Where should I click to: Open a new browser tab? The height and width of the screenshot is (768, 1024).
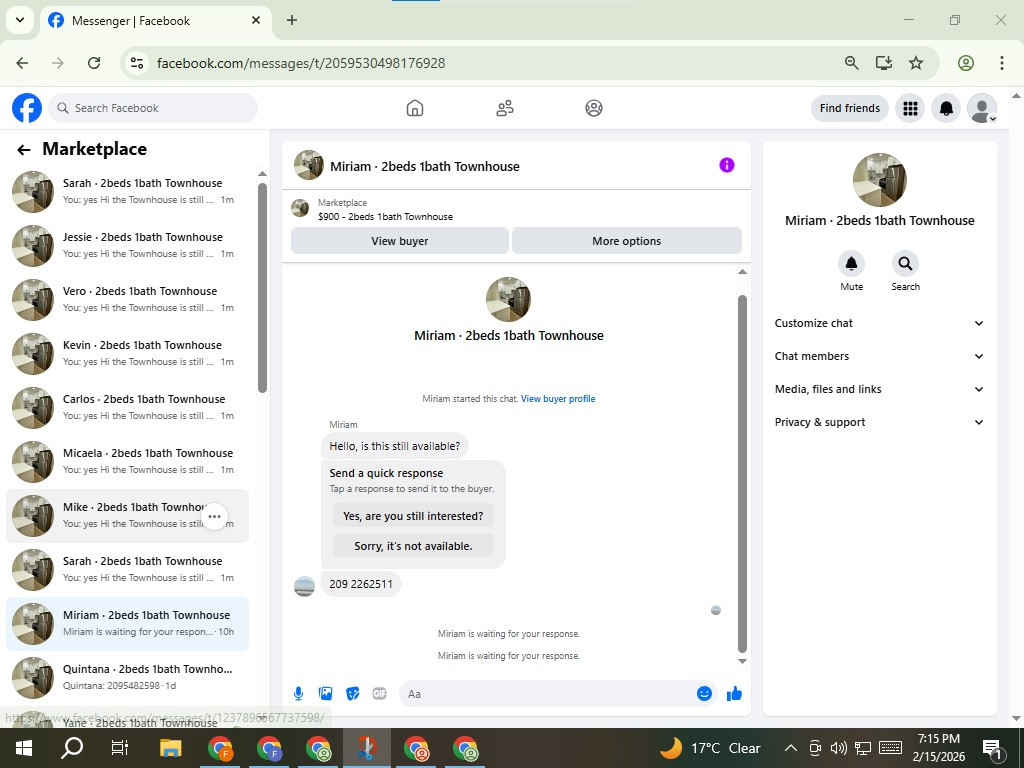point(292,20)
